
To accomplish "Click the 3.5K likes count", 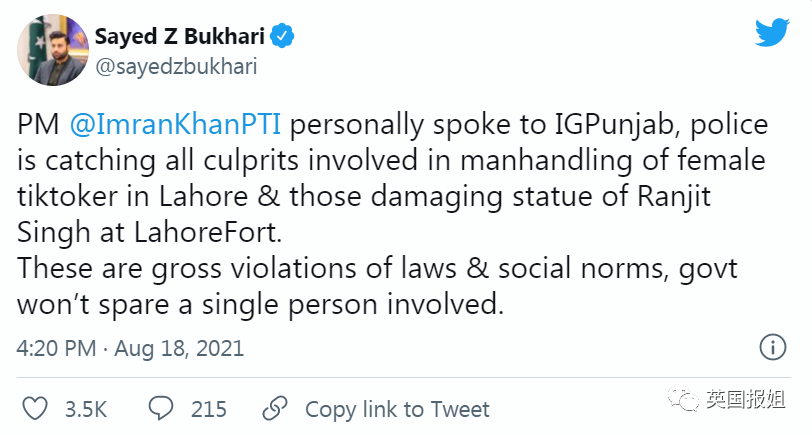I will tap(86, 409).
